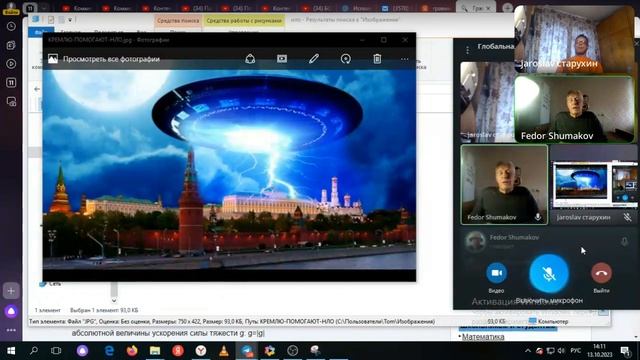640x360 pixels.
Task: Open the 'Файл' tab in Explorer ribbon
Action: point(41,32)
